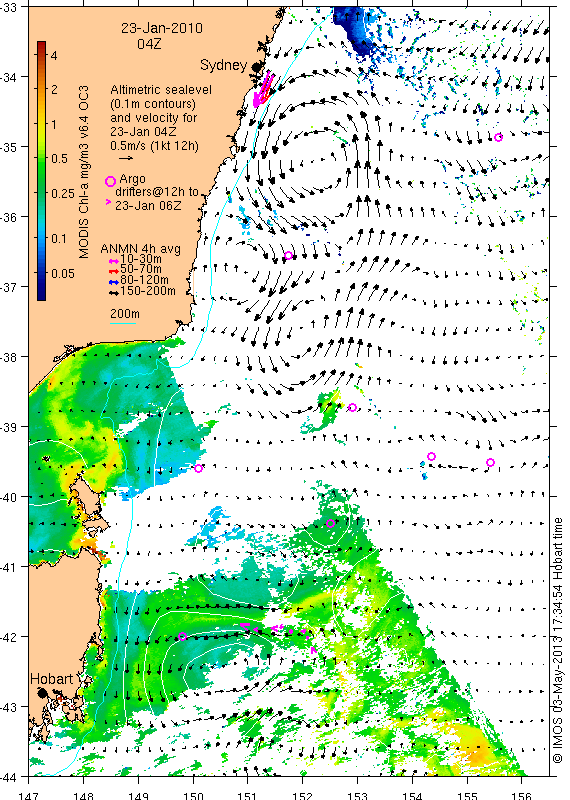This screenshot has height=800, width=570.
Task: Click the '23-Jan 06Z' legend text
Action: click(148, 206)
